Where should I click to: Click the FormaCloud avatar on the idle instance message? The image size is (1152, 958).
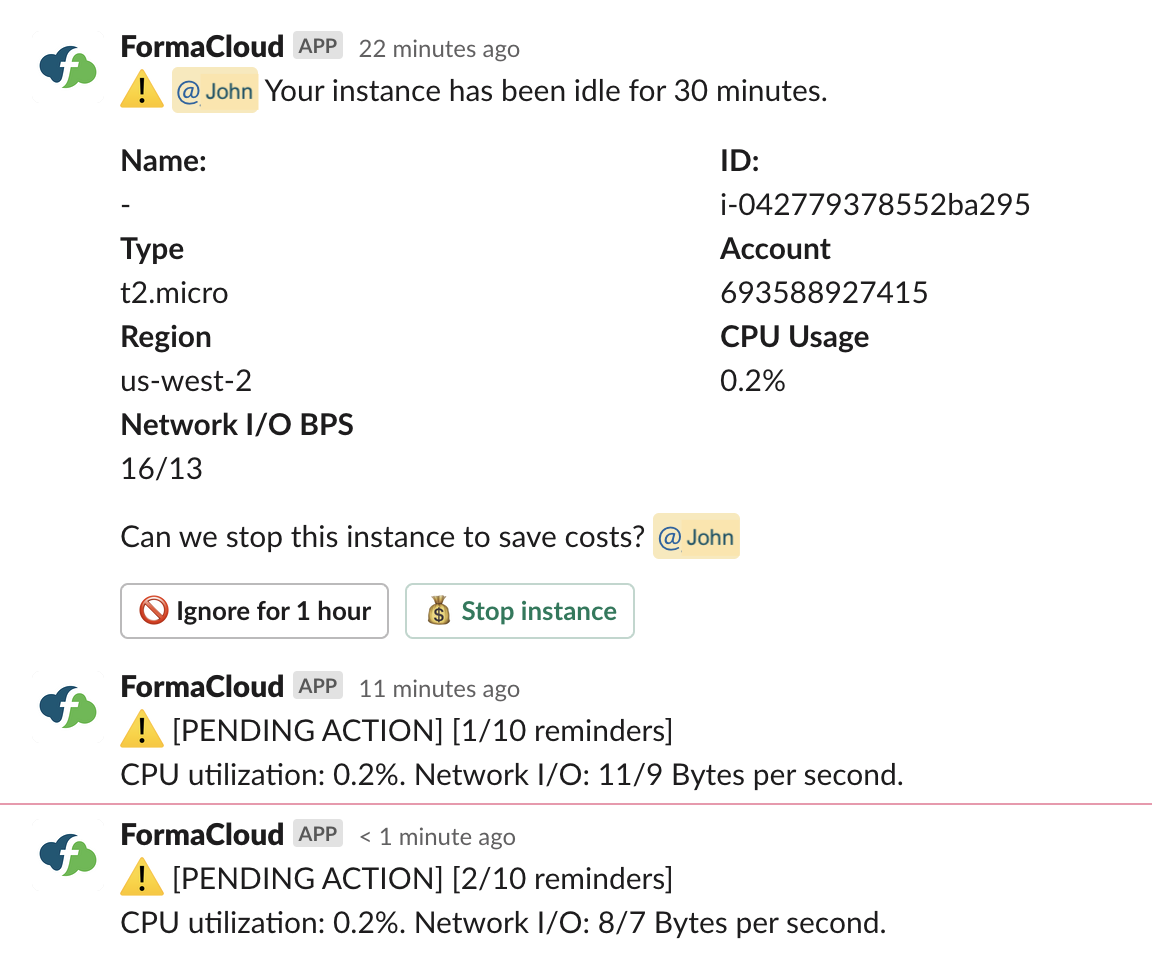[x=67, y=67]
